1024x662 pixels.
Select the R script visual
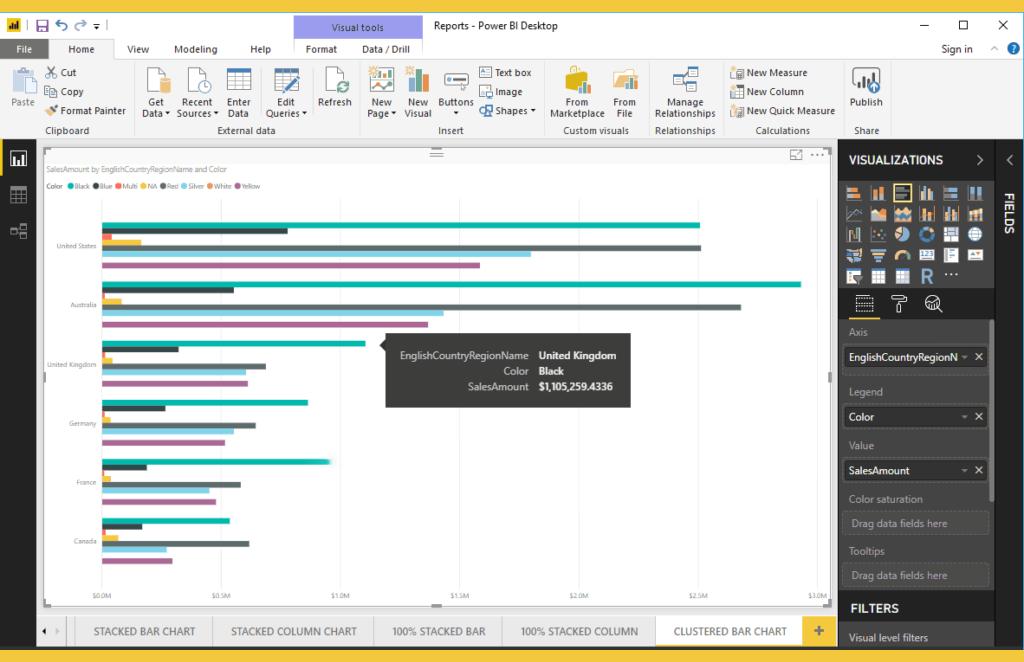click(927, 274)
